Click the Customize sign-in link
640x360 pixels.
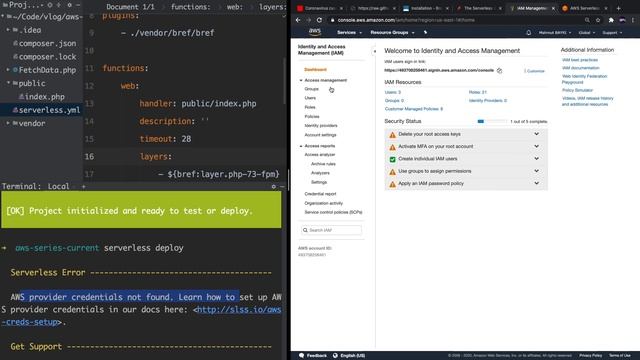535,71
